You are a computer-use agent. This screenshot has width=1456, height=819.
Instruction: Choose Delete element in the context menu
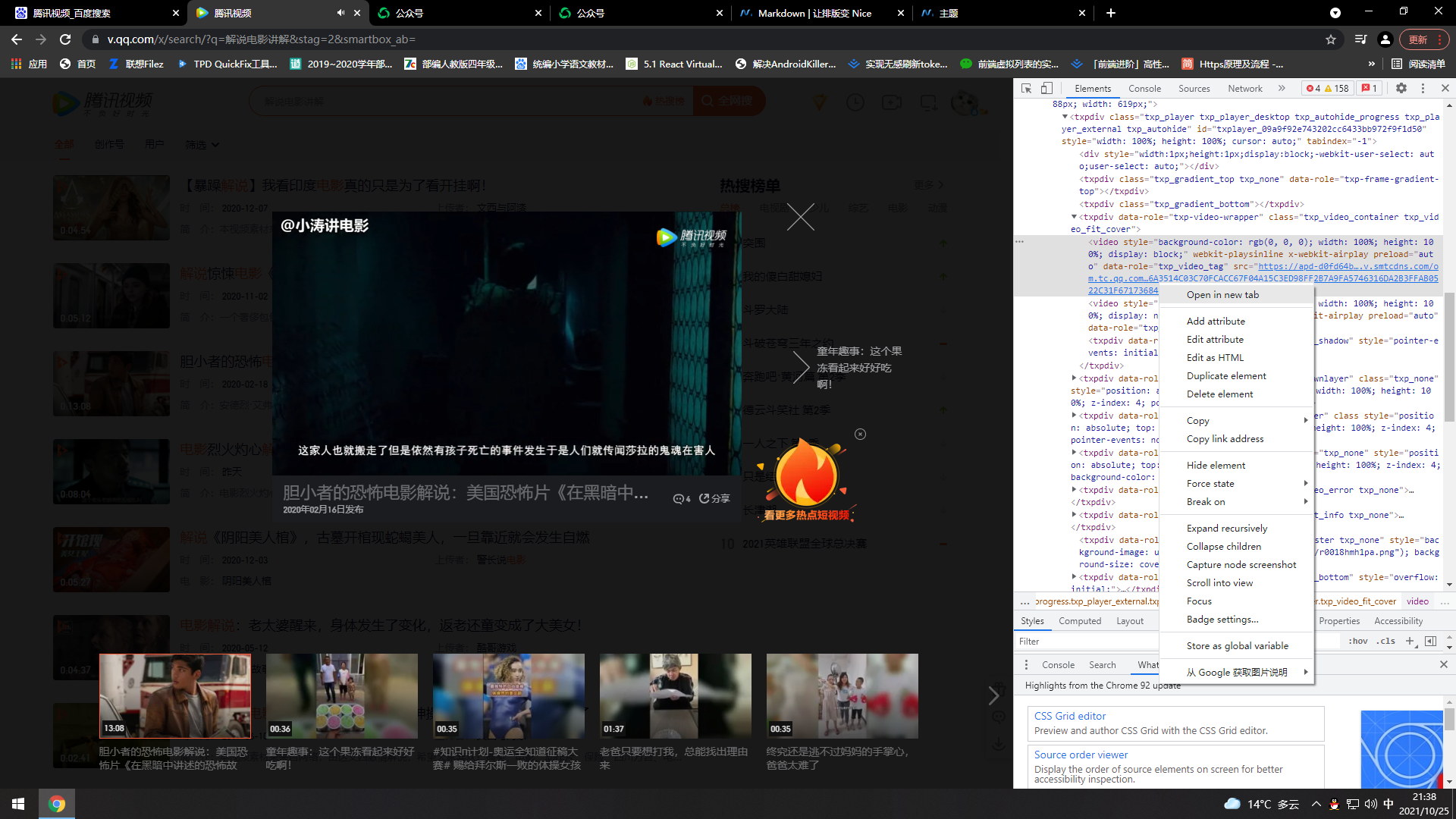[x=1237, y=394]
